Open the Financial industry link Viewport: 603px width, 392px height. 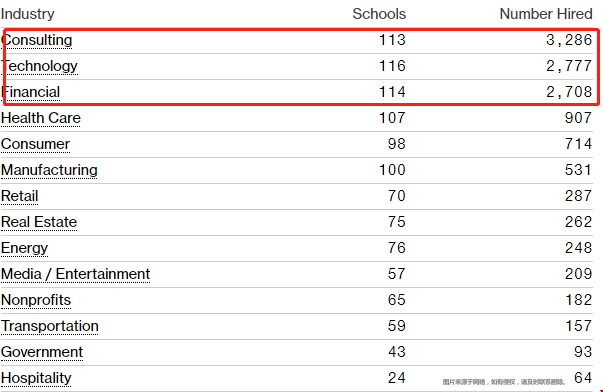30,92
